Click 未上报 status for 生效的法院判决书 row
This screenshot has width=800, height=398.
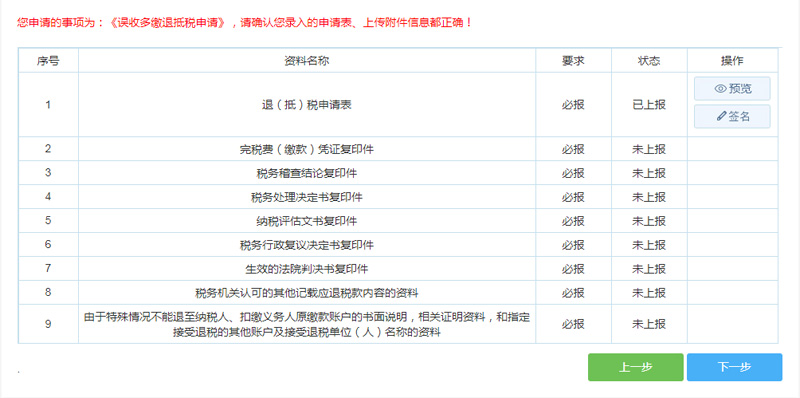[649, 269]
